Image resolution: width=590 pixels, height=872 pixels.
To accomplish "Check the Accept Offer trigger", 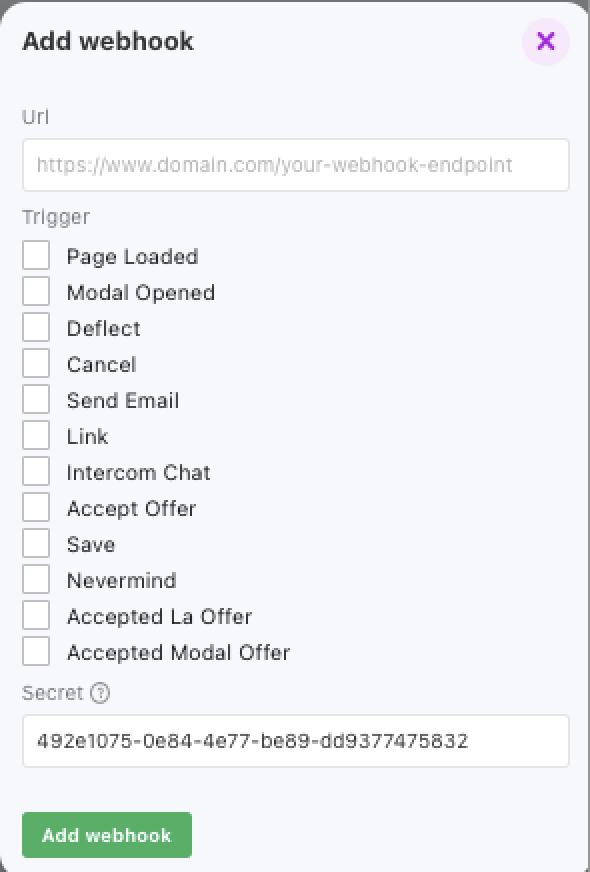I will pos(36,508).
